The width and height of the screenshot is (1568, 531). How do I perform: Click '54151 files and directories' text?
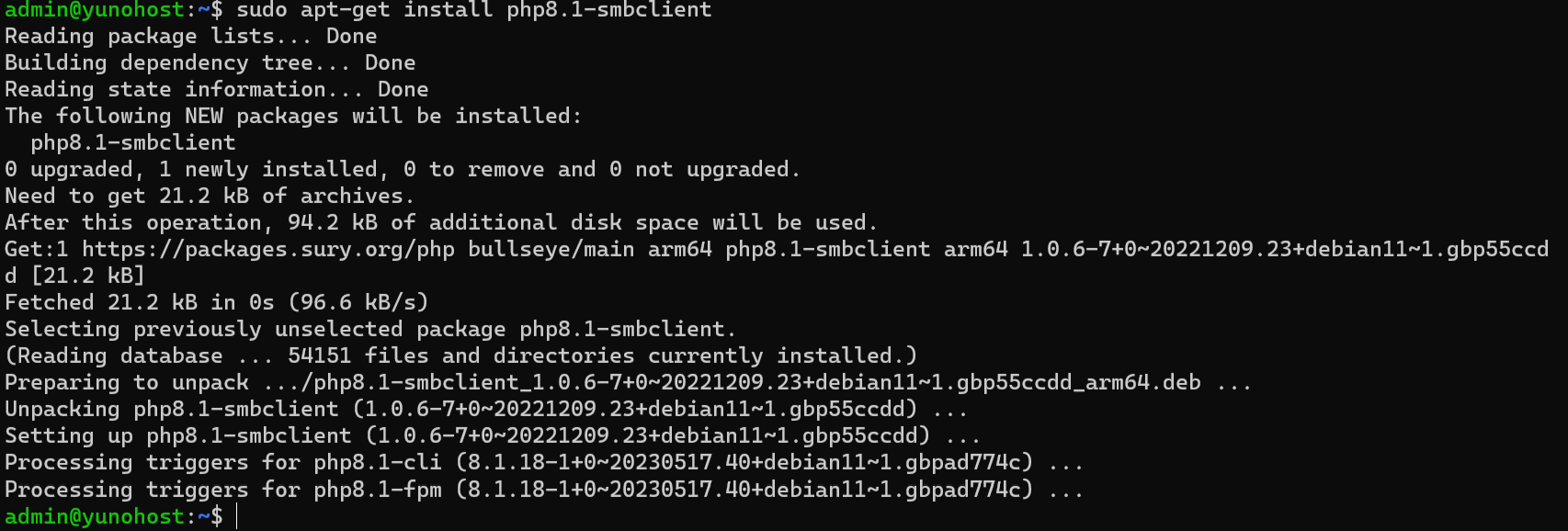461,356
